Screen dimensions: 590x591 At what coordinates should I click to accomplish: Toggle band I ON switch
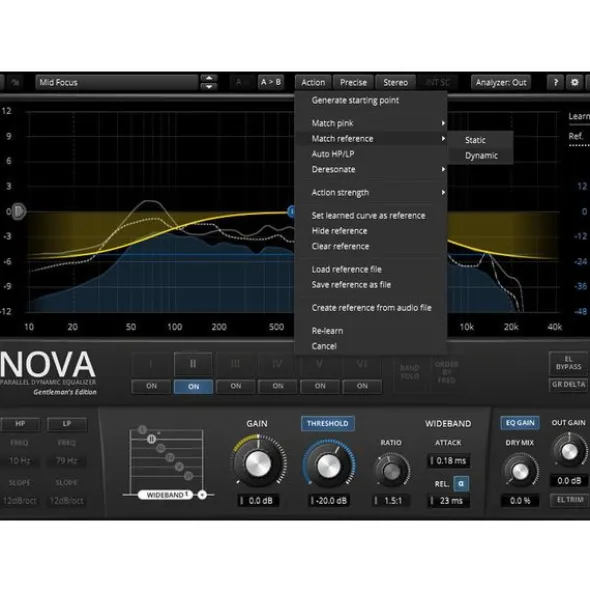pos(151,386)
